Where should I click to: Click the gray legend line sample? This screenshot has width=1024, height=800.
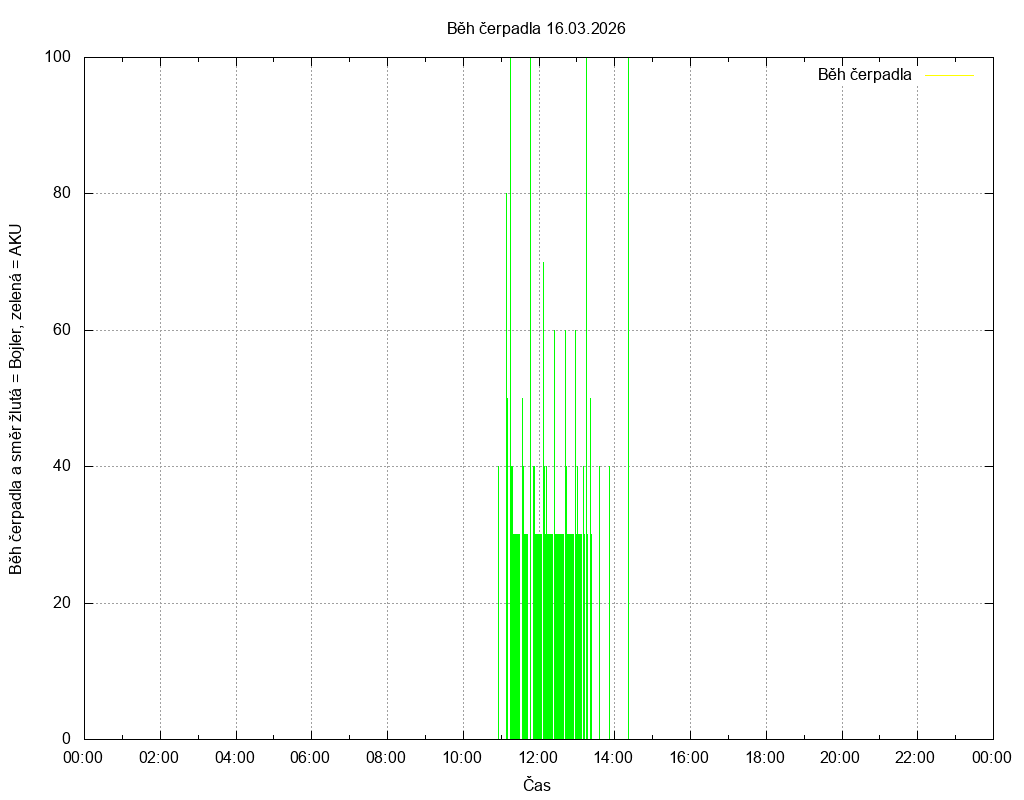(949, 75)
